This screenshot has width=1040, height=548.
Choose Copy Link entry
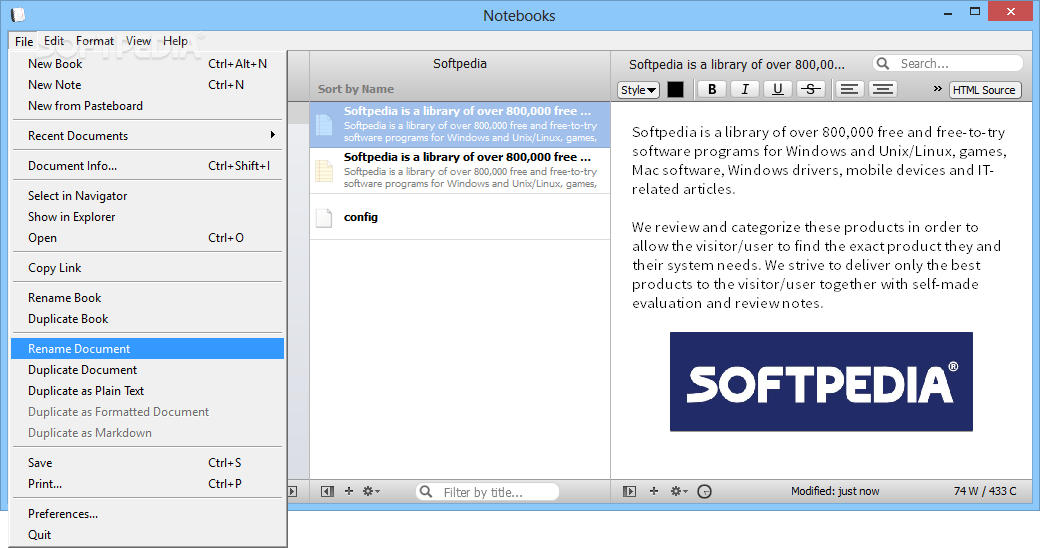(148, 268)
